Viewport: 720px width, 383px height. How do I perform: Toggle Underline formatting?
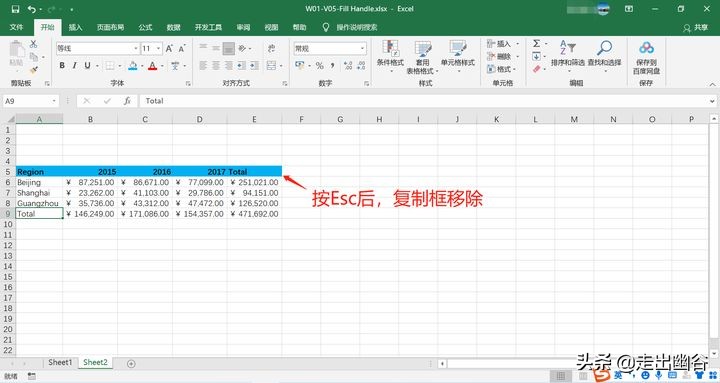tap(87, 66)
